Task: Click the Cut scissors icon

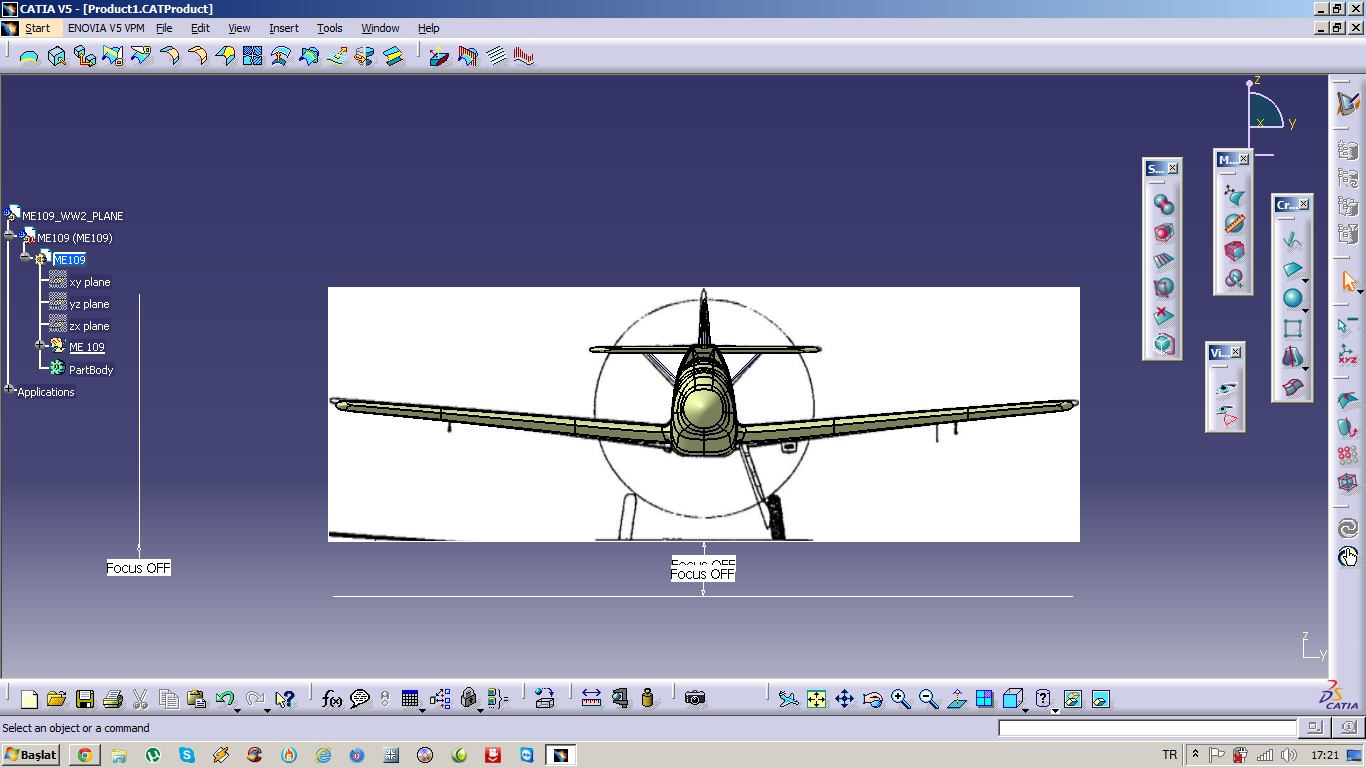Action: (140, 699)
